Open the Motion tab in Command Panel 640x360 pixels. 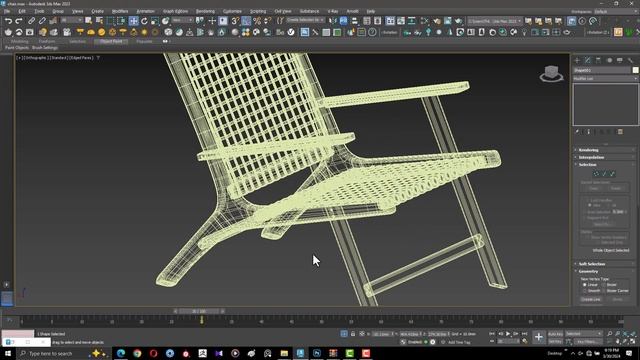point(609,60)
